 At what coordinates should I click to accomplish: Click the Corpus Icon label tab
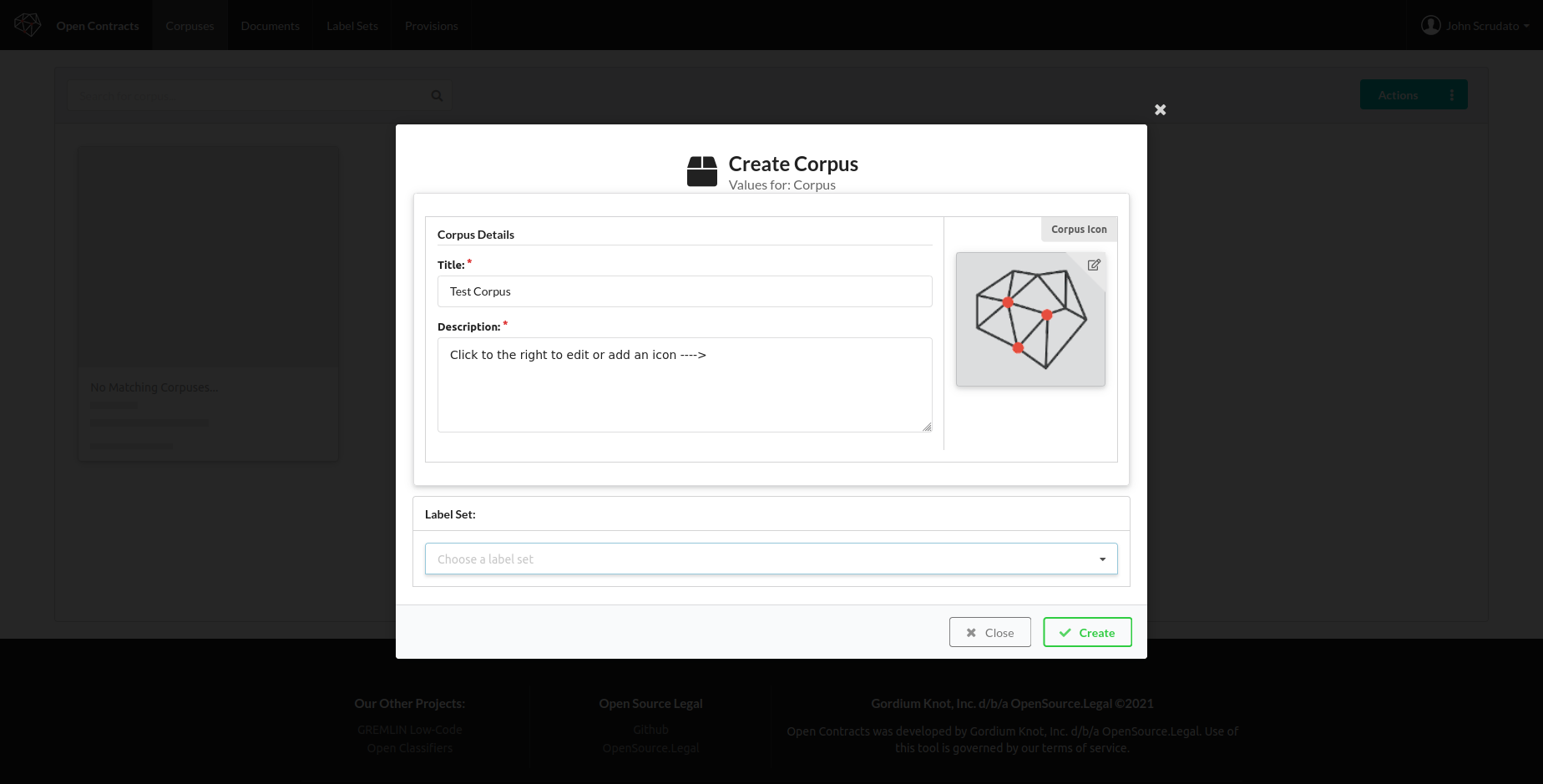(x=1079, y=230)
